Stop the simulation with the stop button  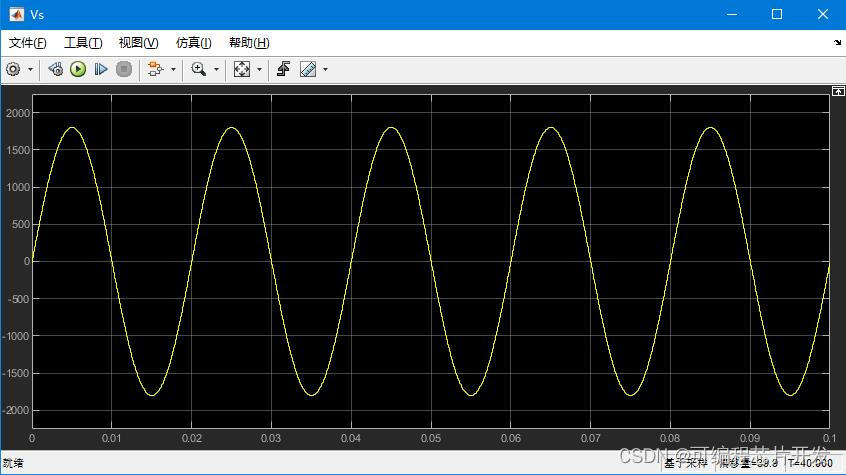[x=124, y=69]
